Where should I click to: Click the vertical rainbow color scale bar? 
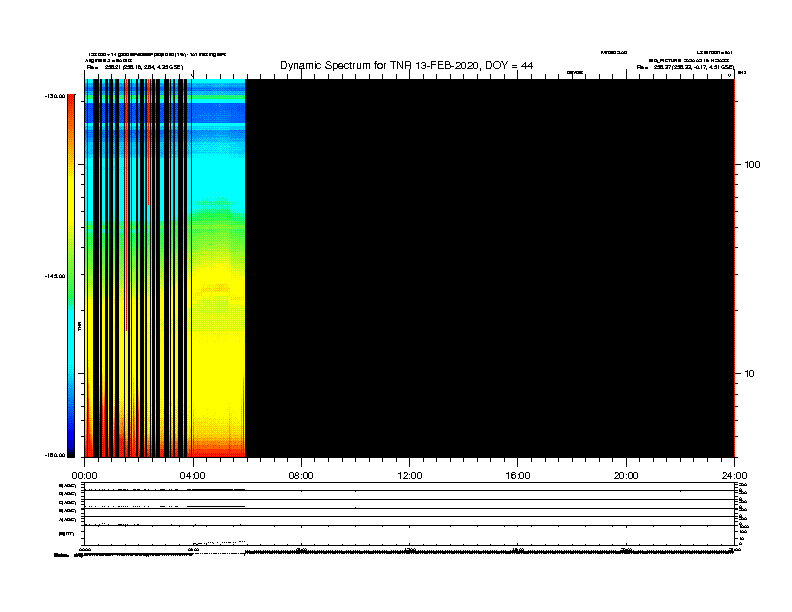pyautogui.click(x=71, y=276)
